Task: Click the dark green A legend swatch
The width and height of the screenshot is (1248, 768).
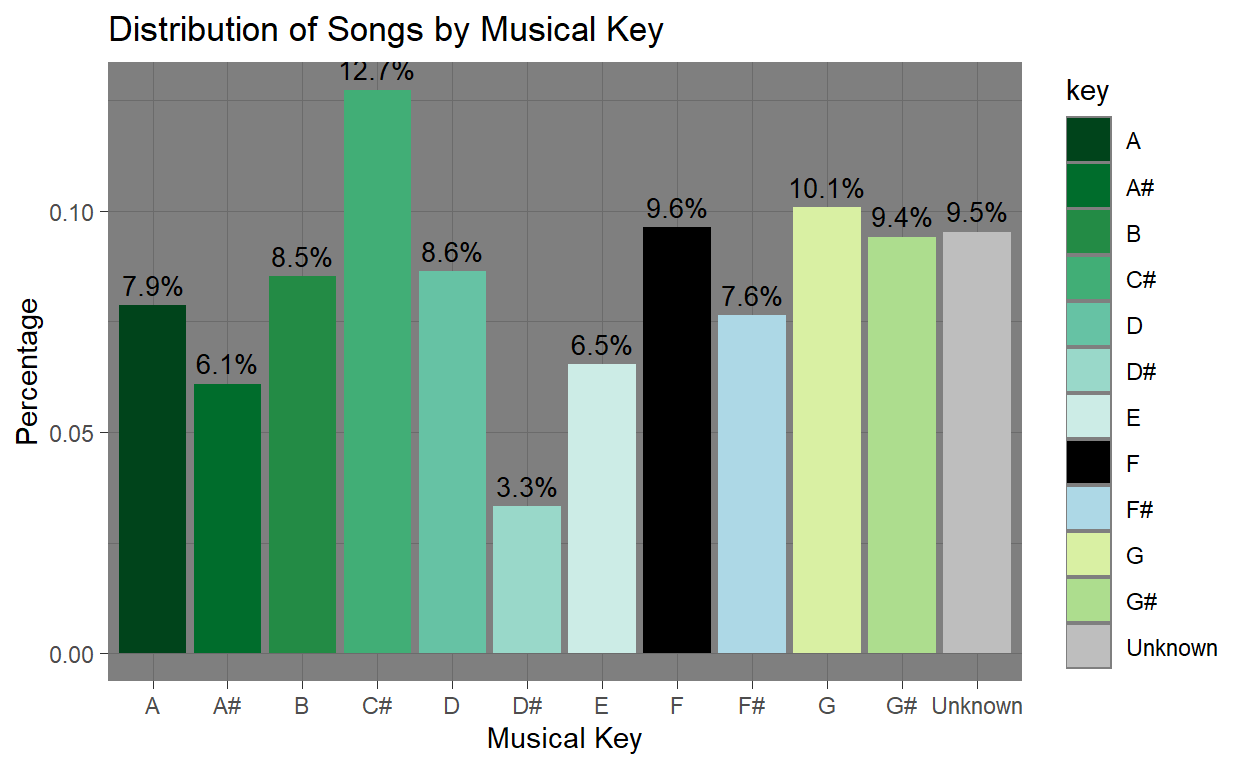Action: pyautogui.click(x=1088, y=141)
